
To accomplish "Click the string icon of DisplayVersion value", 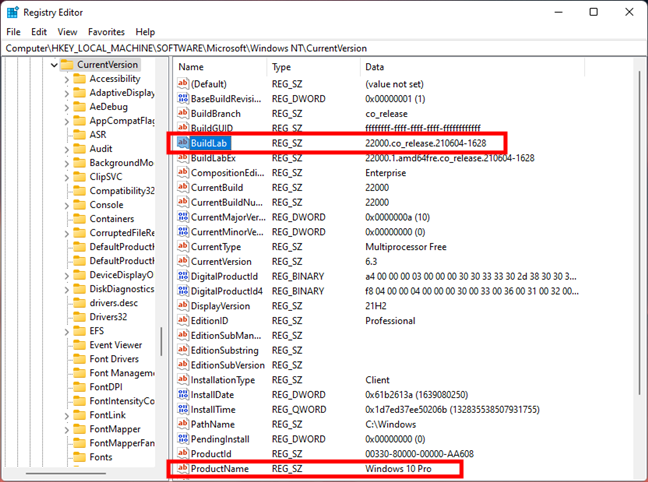I will click(x=183, y=306).
